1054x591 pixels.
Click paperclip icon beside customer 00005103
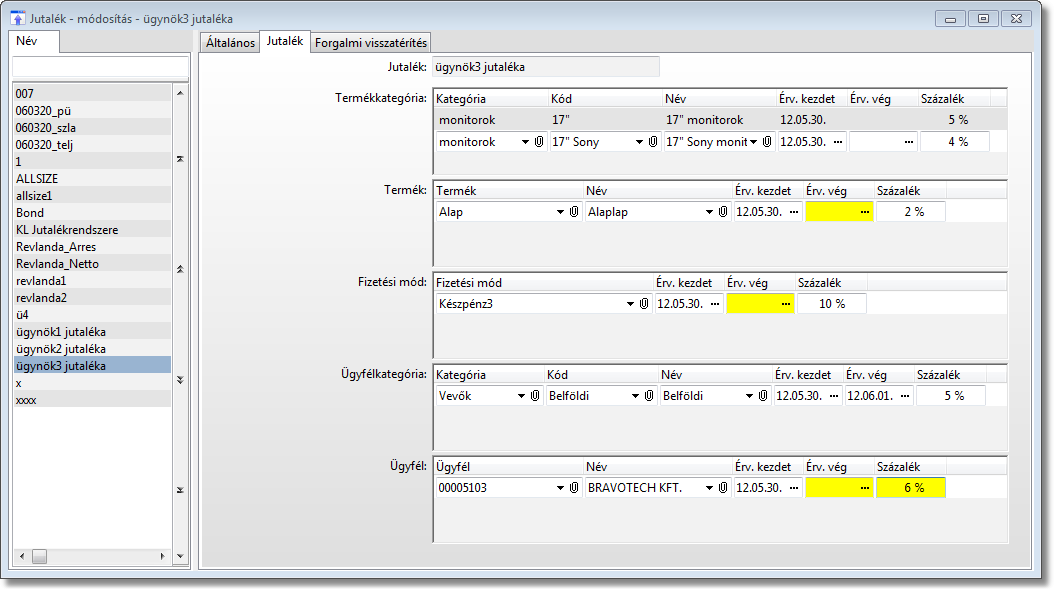coord(574,488)
